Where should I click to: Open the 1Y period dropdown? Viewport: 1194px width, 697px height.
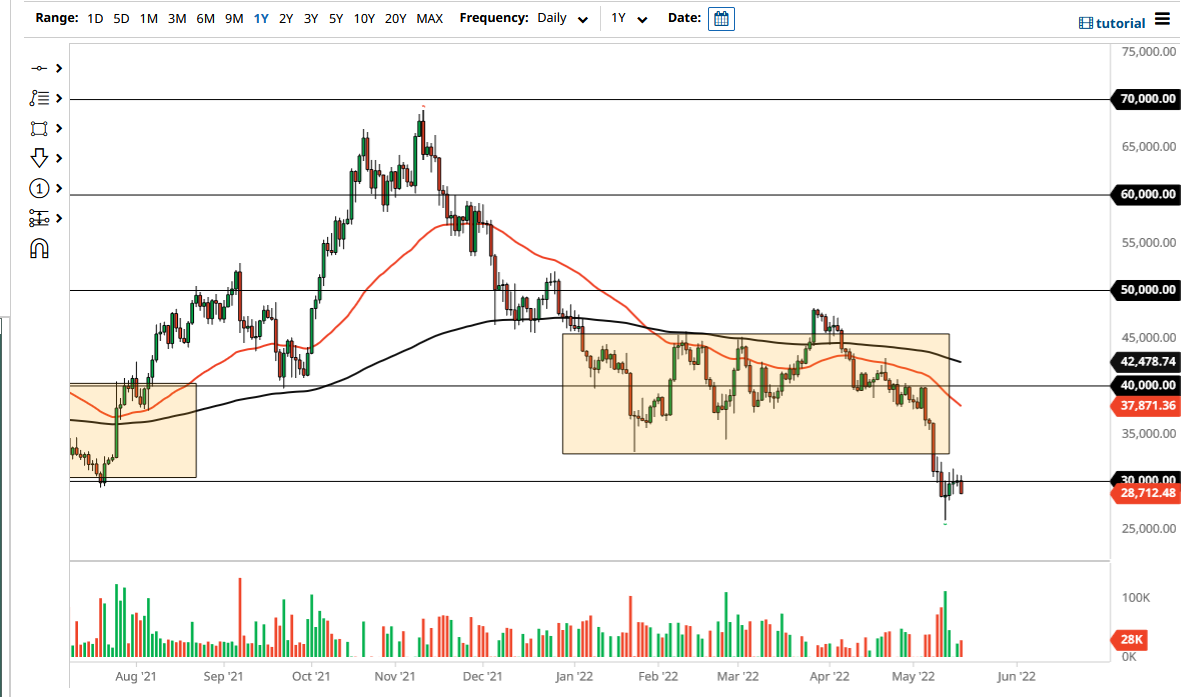click(x=625, y=18)
